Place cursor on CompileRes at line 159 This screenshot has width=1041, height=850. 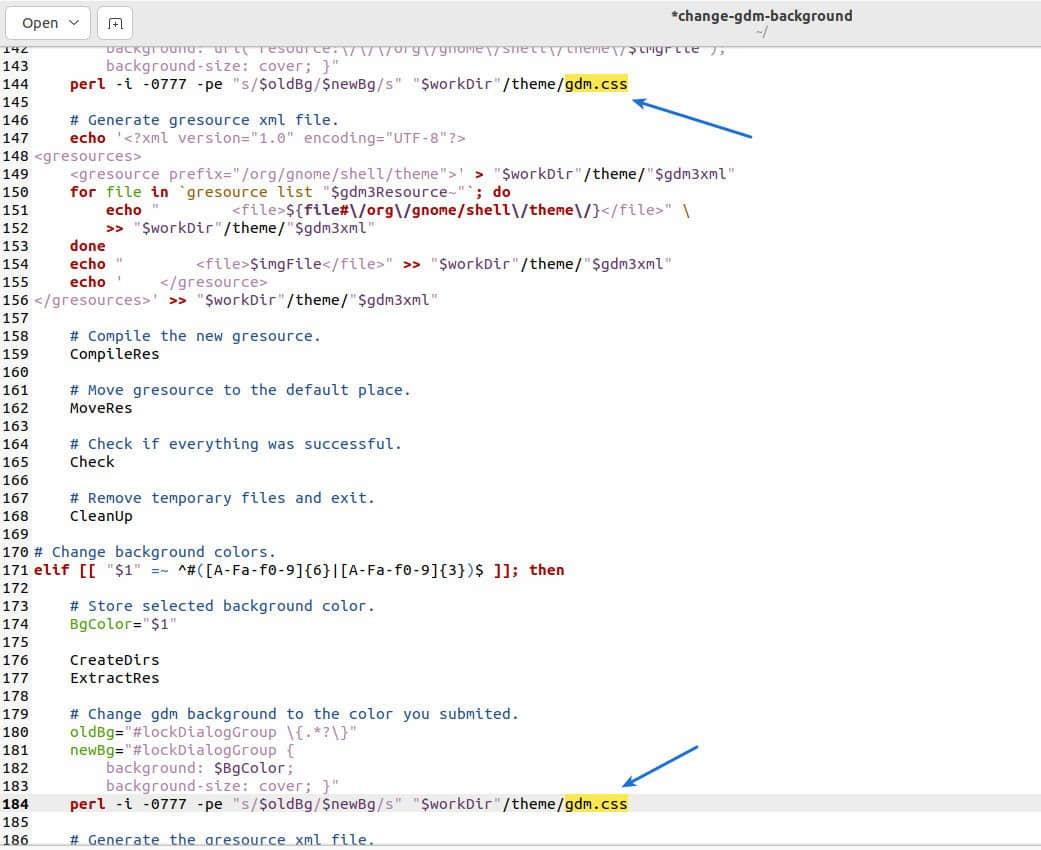(115, 354)
